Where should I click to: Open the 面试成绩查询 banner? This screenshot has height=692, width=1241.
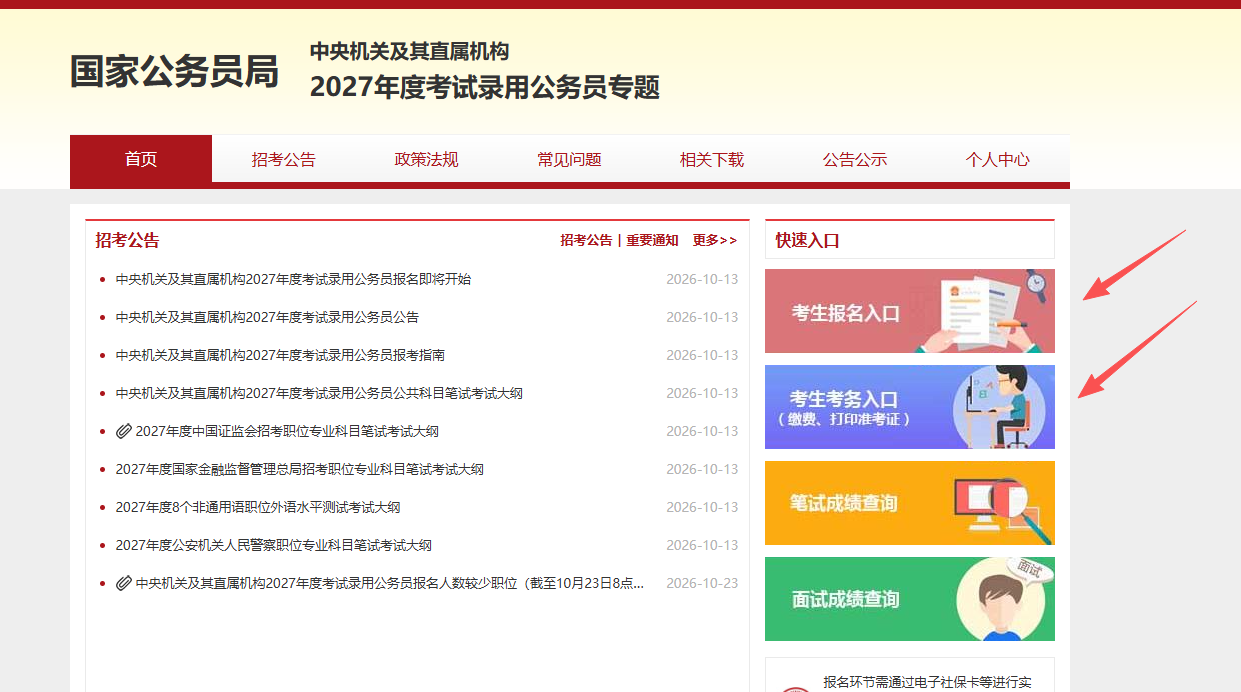pos(910,599)
